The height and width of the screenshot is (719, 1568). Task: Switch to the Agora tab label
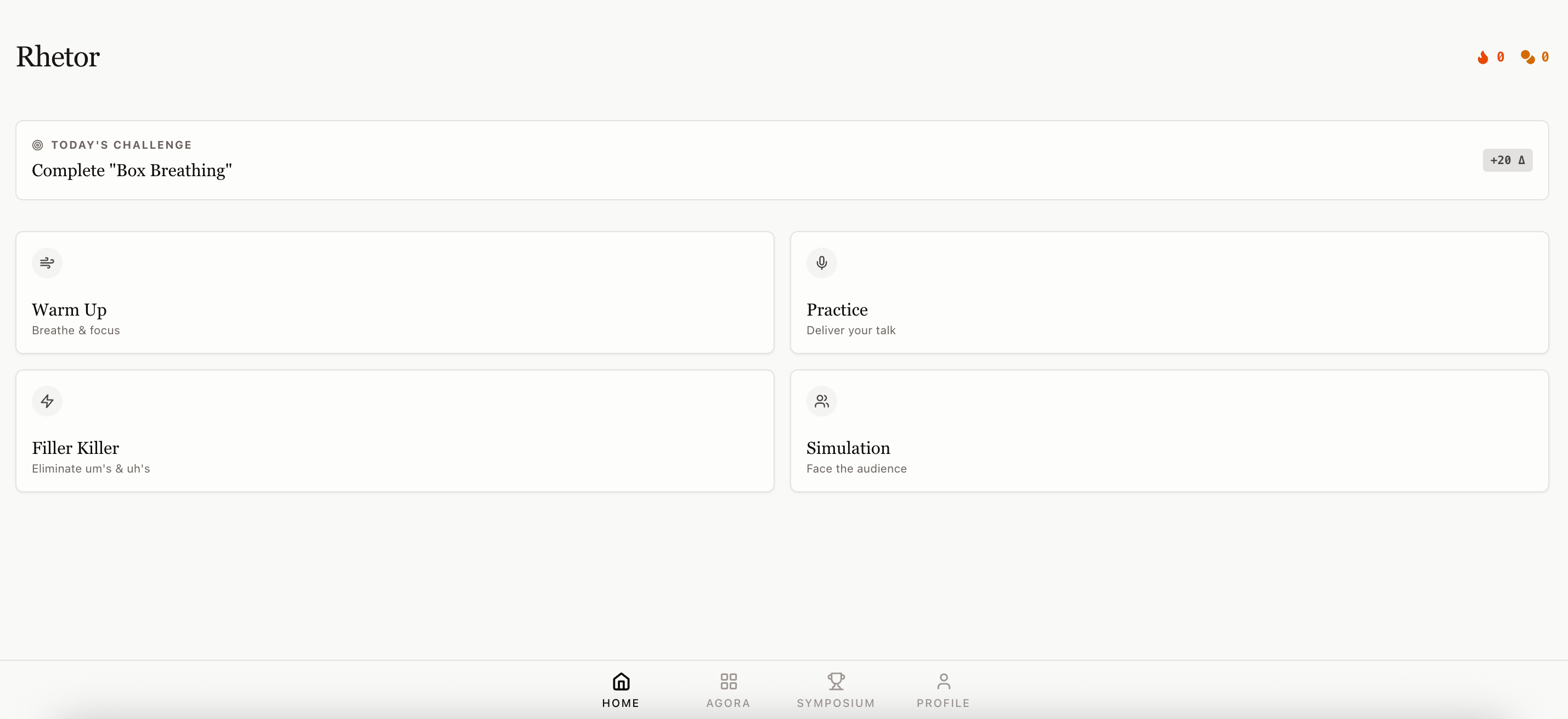pyautogui.click(x=728, y=703)
